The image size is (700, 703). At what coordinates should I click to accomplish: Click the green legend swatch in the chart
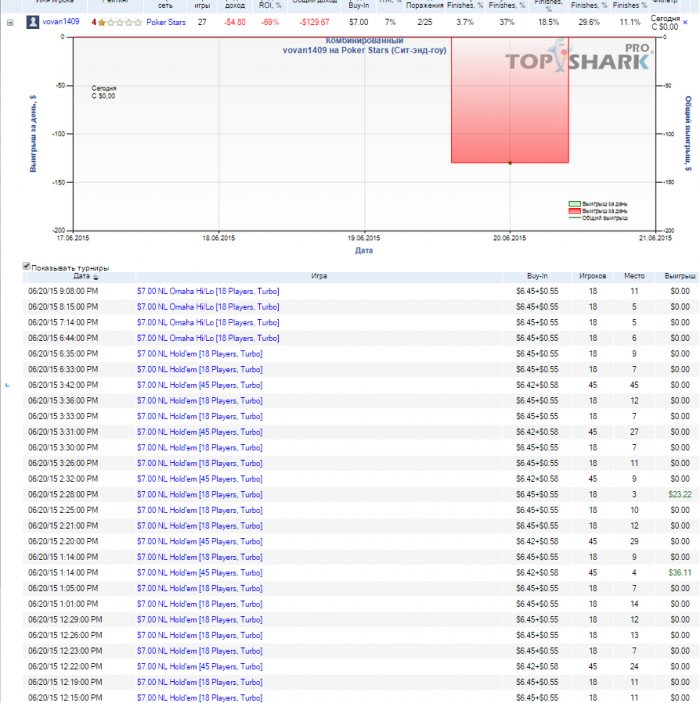tap(574, 204)
